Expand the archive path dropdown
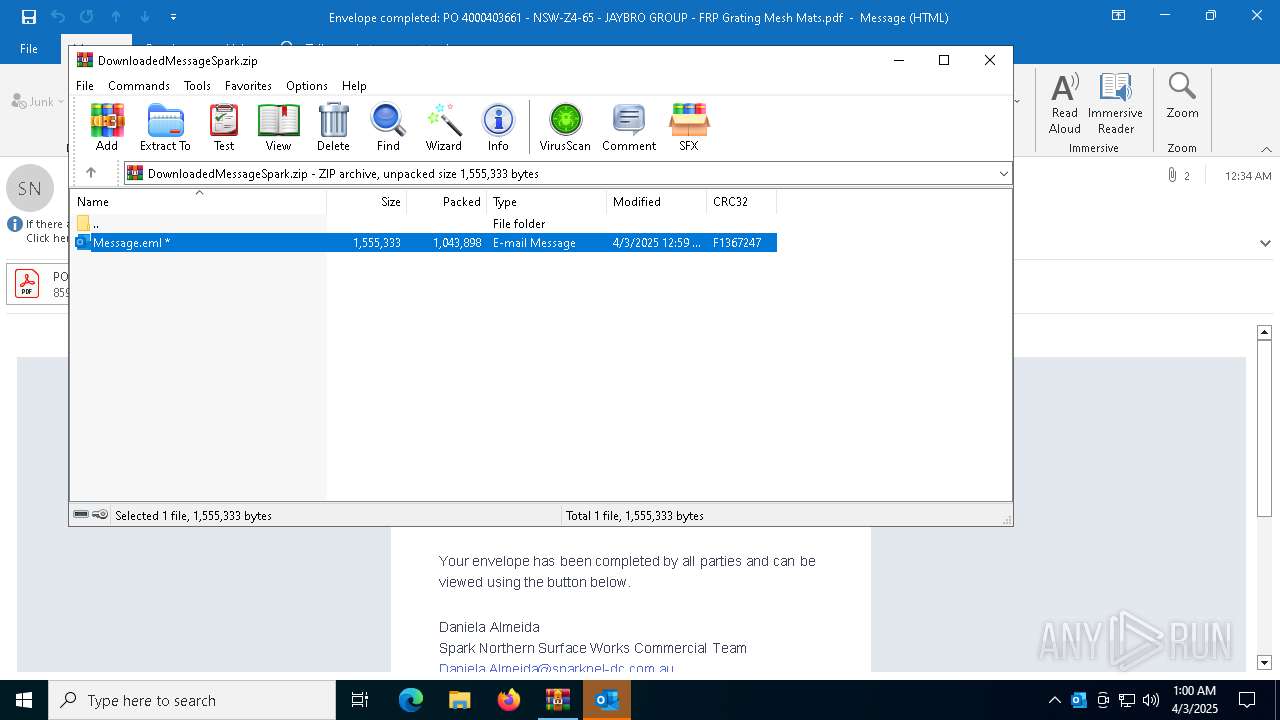The image size is (1280, 720). click(1003, 174)
